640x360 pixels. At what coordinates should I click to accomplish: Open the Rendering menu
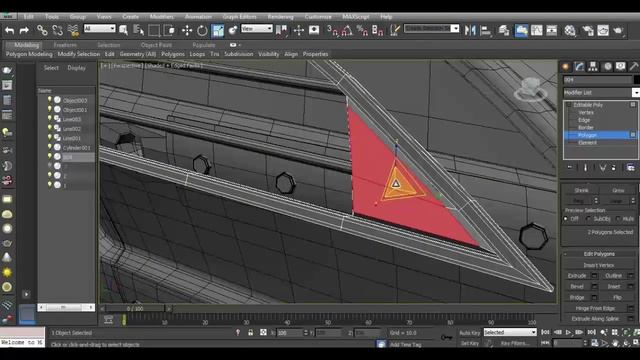280,17
